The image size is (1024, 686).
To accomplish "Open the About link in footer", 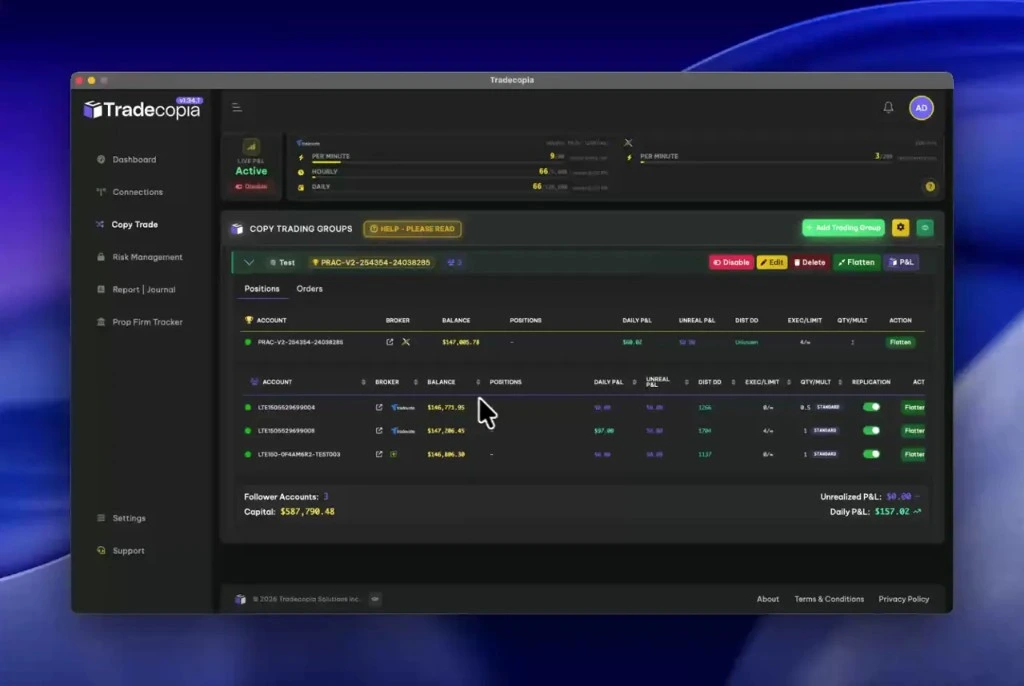I will 767,599.
